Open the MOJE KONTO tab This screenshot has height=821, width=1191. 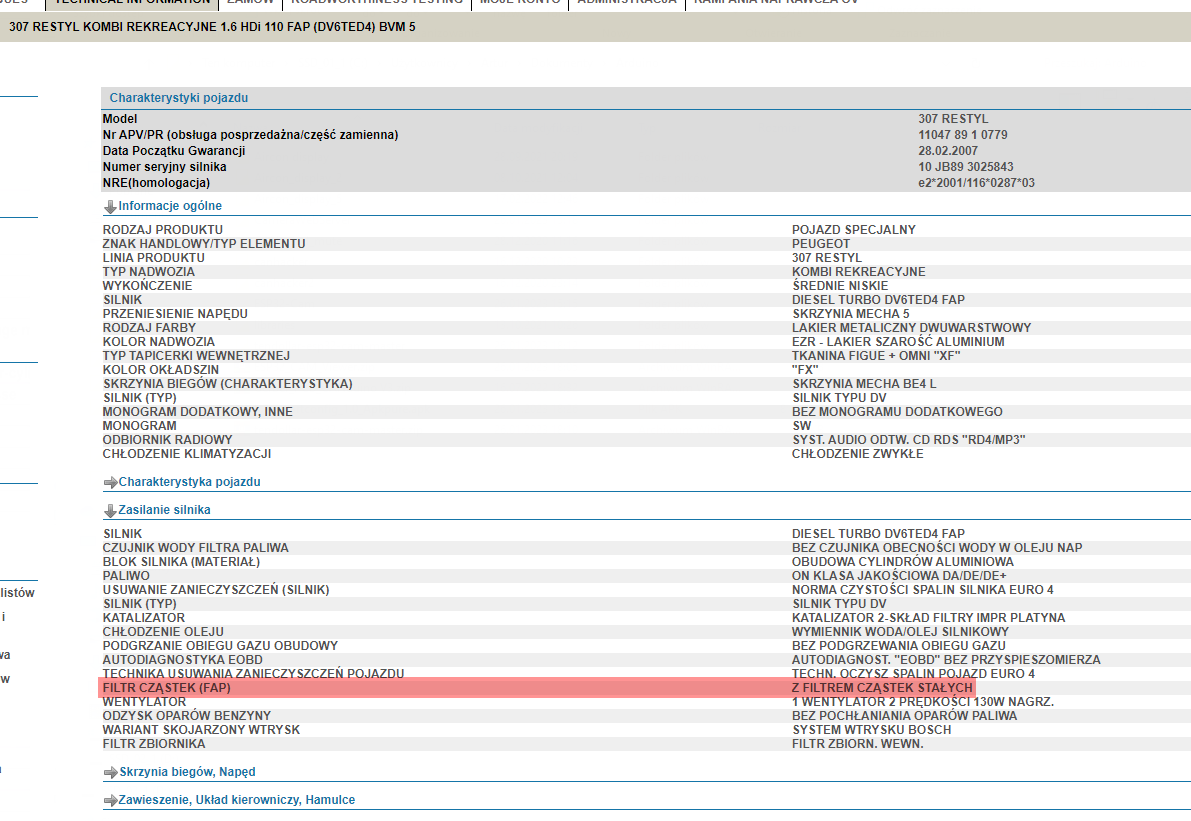tap(520, 2)
